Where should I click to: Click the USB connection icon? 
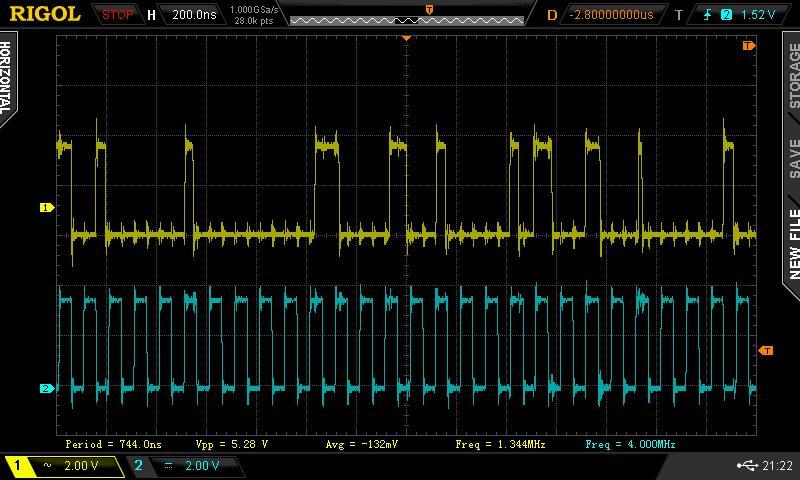[747, 465]
